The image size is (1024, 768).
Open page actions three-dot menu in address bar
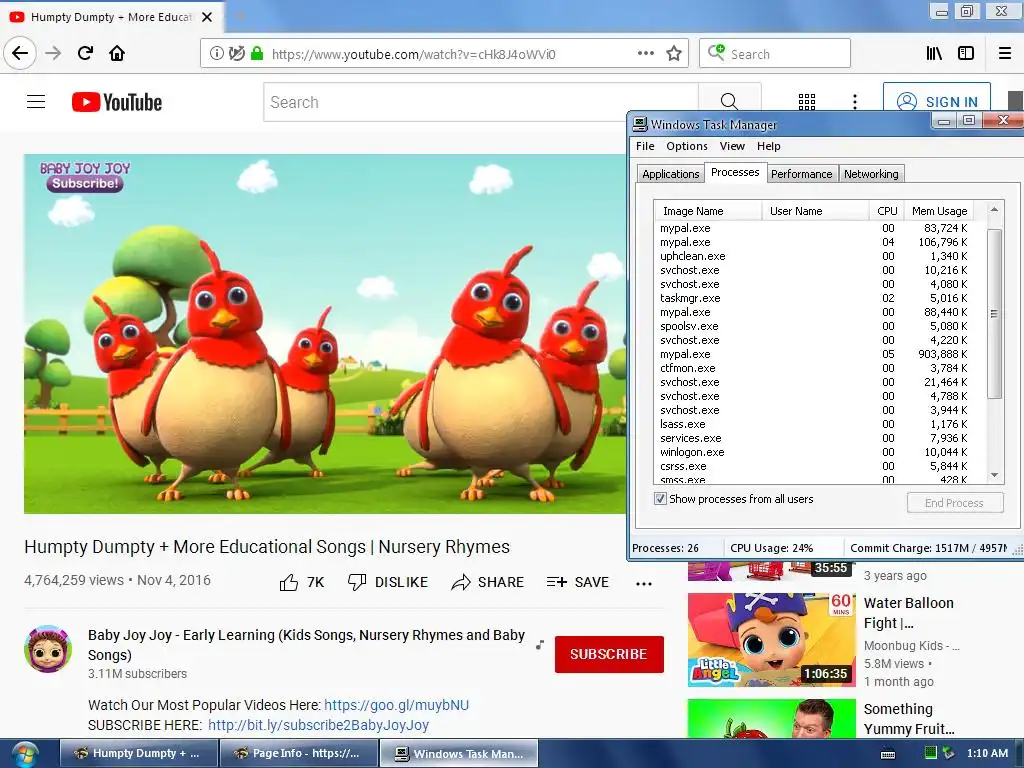646,54
